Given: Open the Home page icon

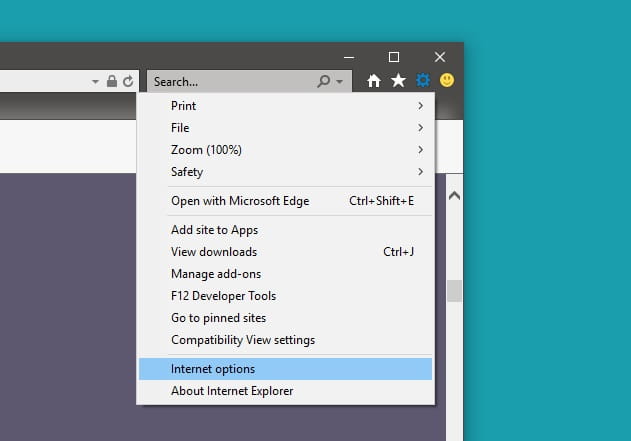Looking at the screenshot, I should point(374,81).
